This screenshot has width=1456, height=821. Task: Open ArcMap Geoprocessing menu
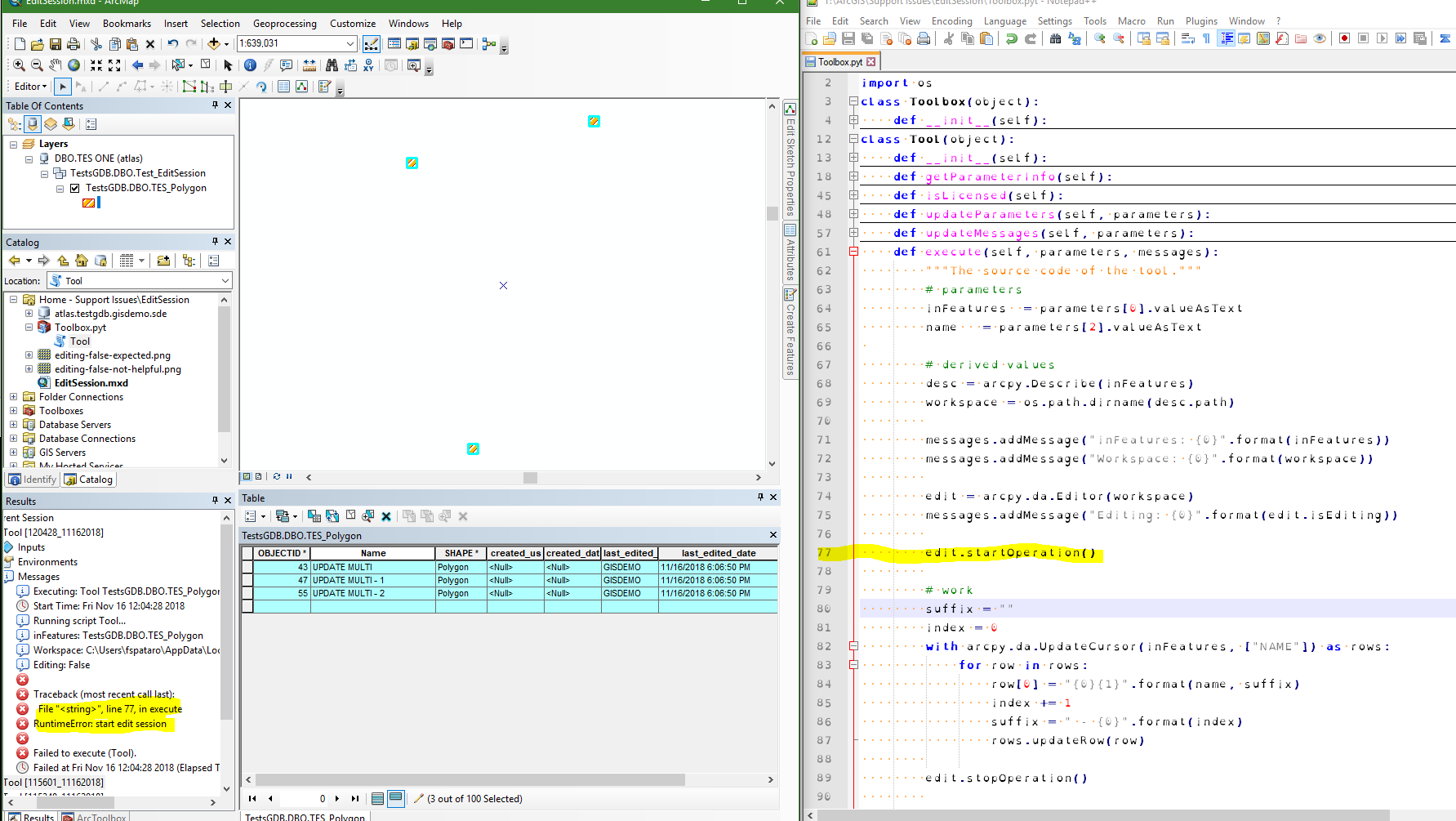(x=284, y=24)
